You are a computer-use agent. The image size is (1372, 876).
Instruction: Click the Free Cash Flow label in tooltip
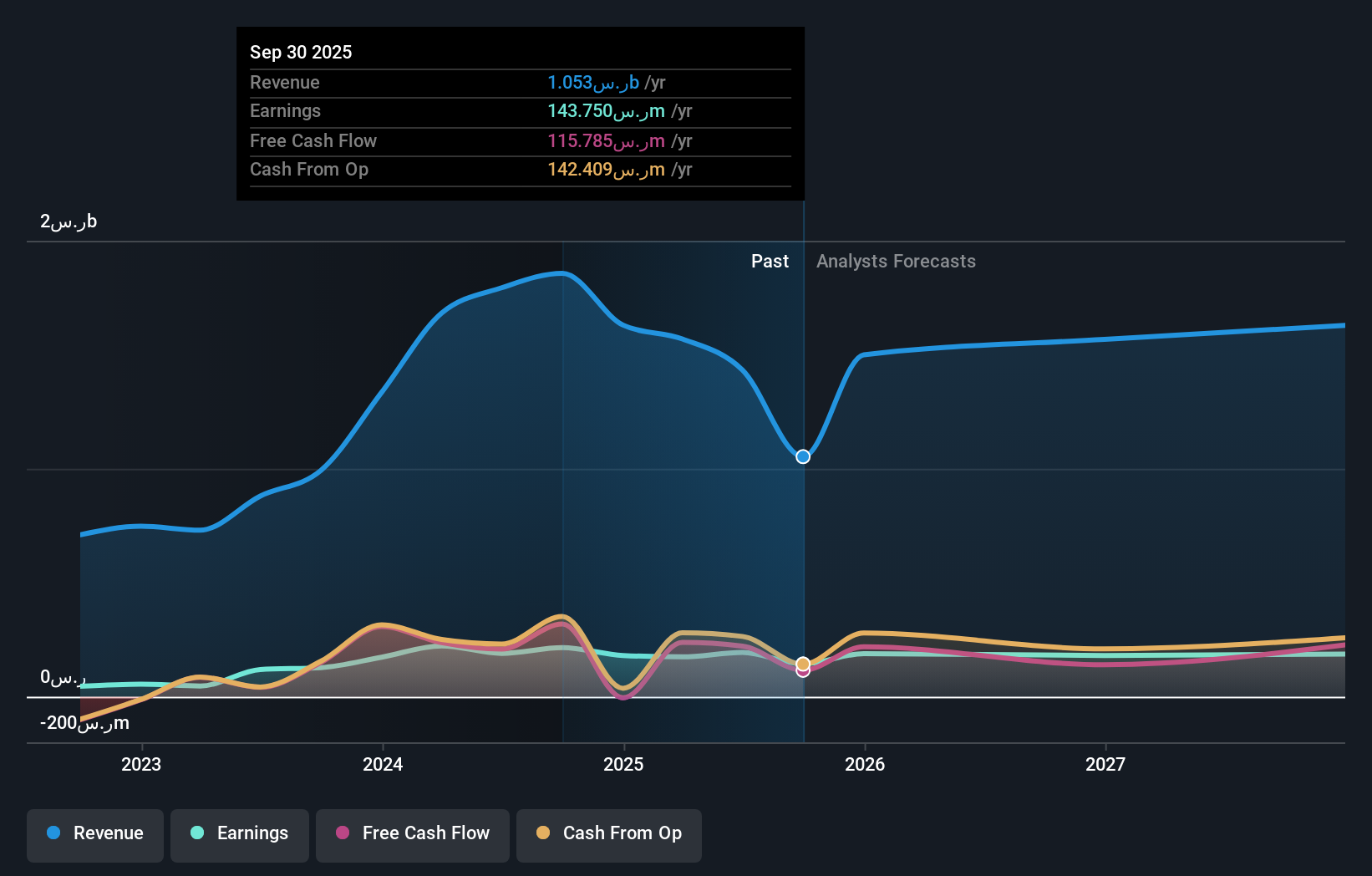(313, 140)
